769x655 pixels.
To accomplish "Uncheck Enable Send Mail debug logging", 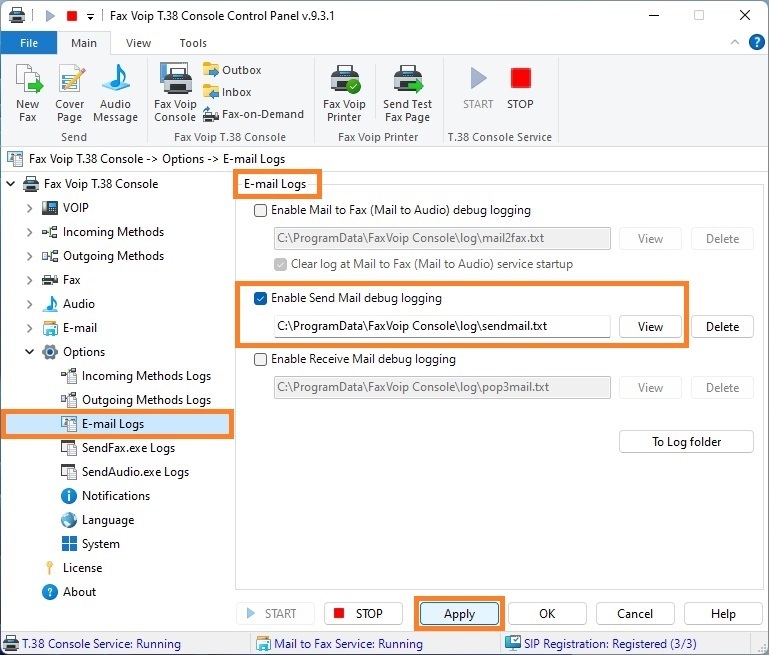I will click(260, 298).
